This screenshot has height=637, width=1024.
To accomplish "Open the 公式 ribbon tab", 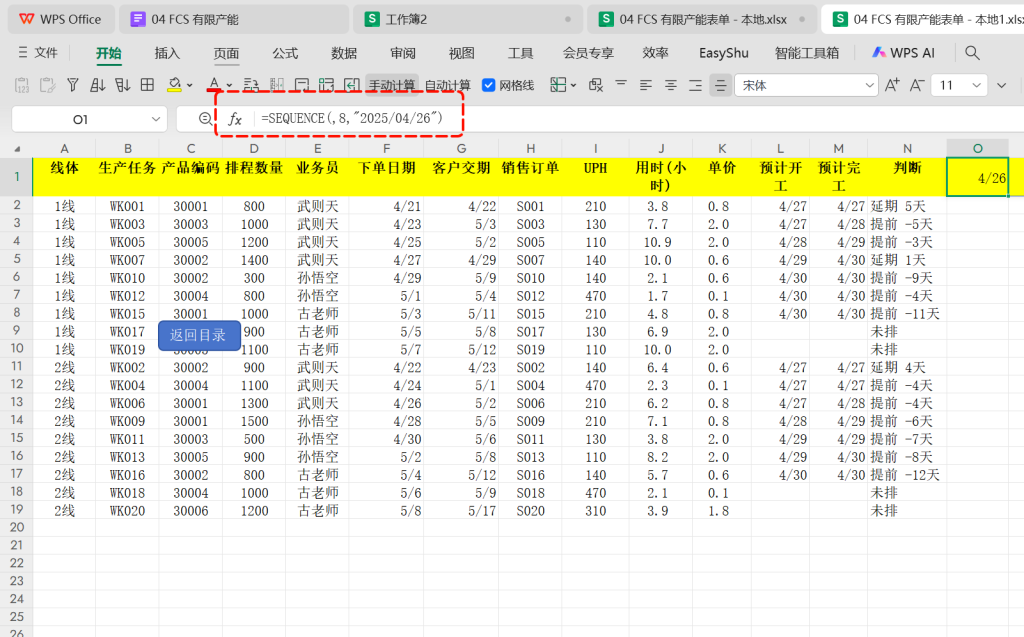I will (x=285, y=53).
